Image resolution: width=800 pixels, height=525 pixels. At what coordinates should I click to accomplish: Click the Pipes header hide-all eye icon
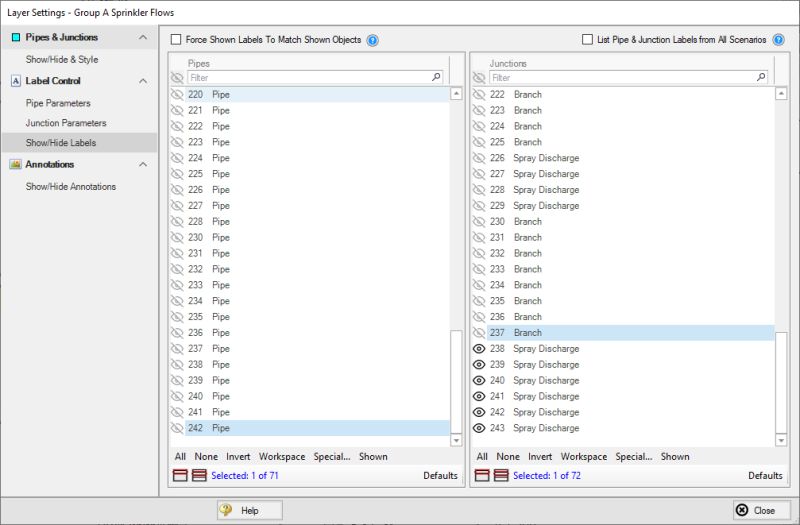(x=177, y=78)
